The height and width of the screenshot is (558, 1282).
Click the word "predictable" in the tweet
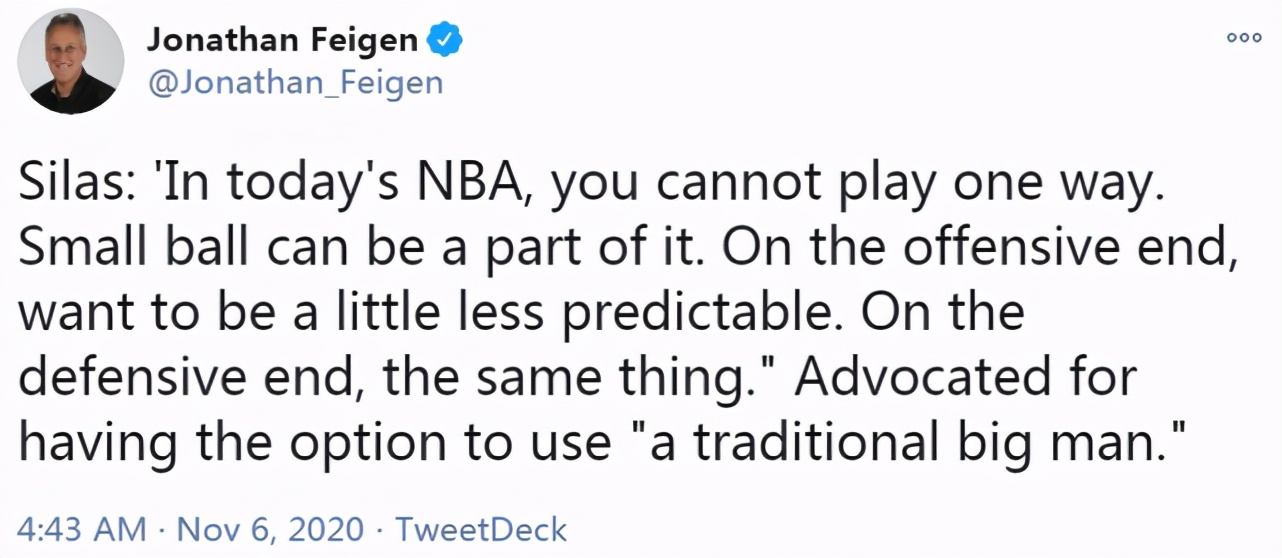tap(694, 314)
